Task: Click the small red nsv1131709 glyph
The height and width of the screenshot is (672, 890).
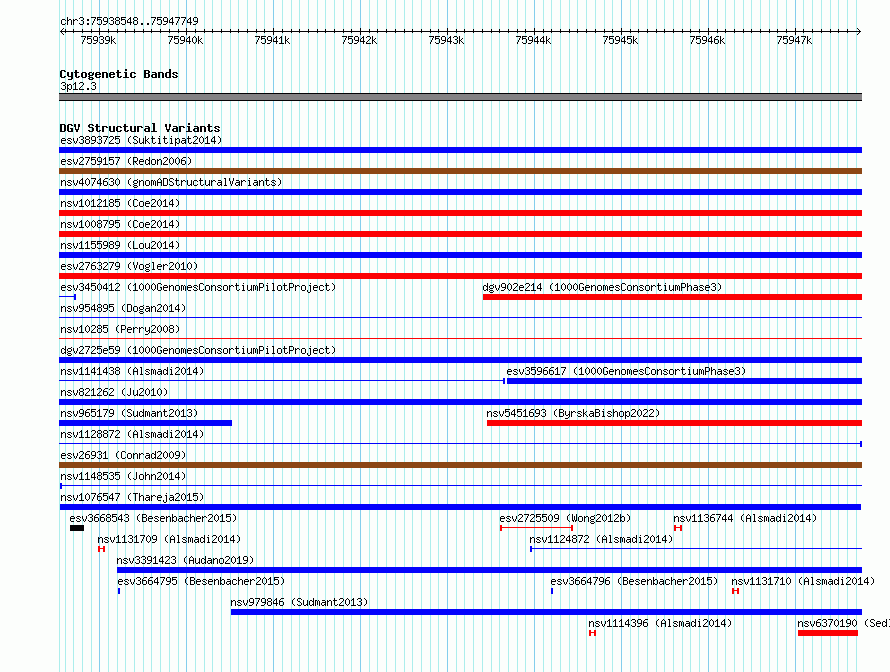Action: (x=102, y=549)
